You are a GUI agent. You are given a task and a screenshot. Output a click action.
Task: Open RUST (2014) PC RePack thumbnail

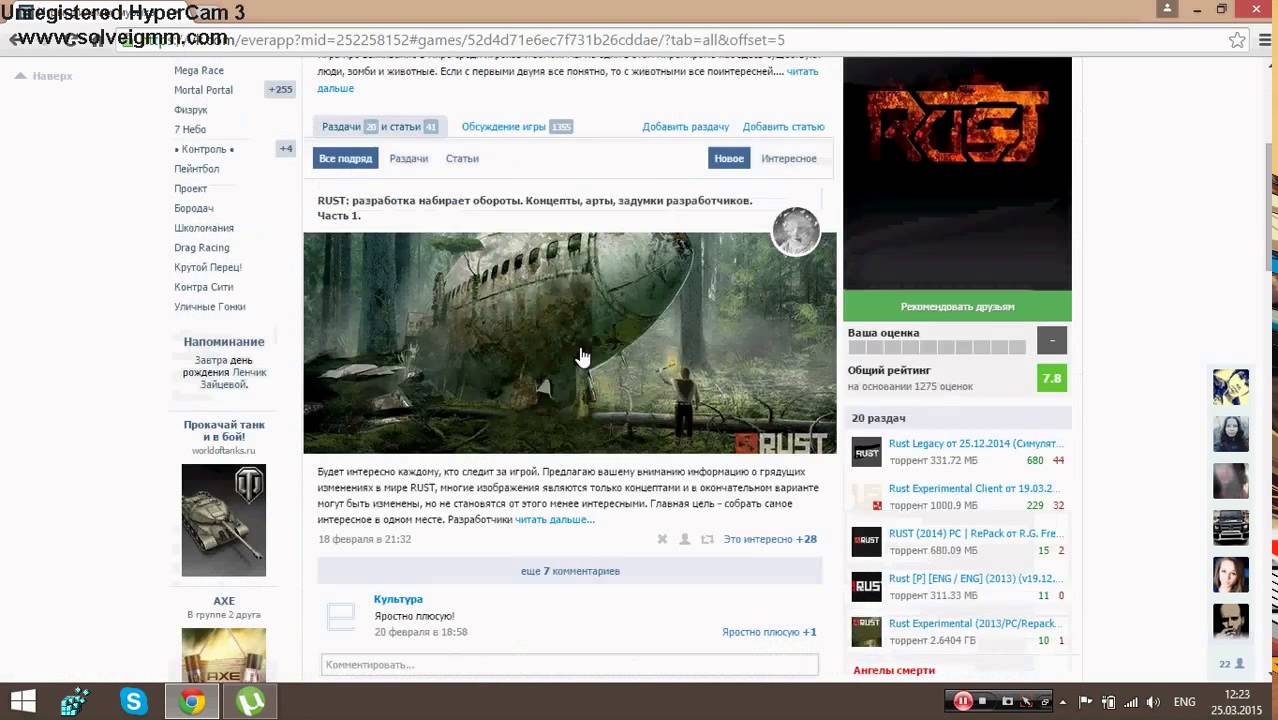click(x=866, y=542)
